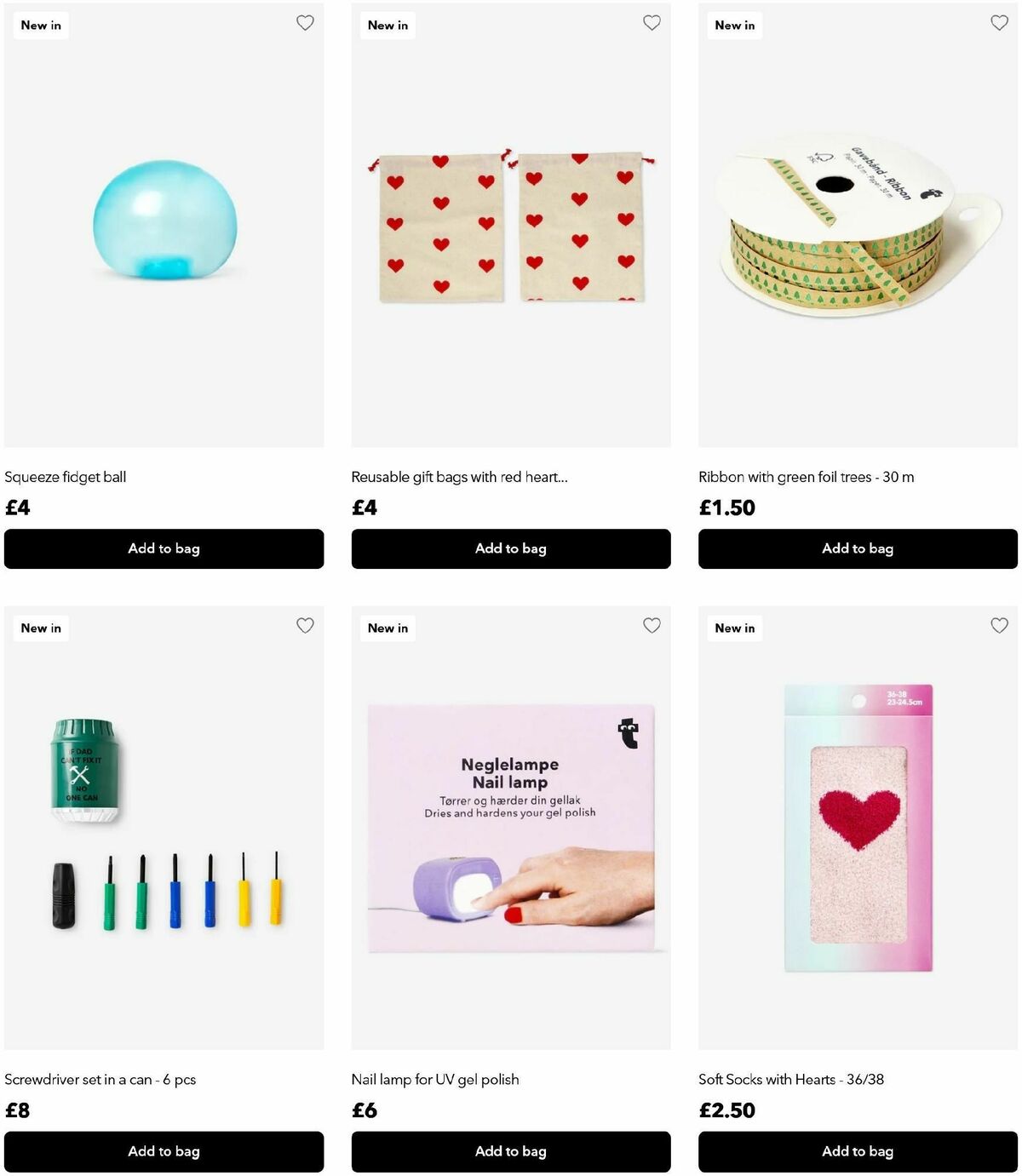Open the Squeeze fidget ball product image
1022x1176 pixels.
tap(164, 225)
